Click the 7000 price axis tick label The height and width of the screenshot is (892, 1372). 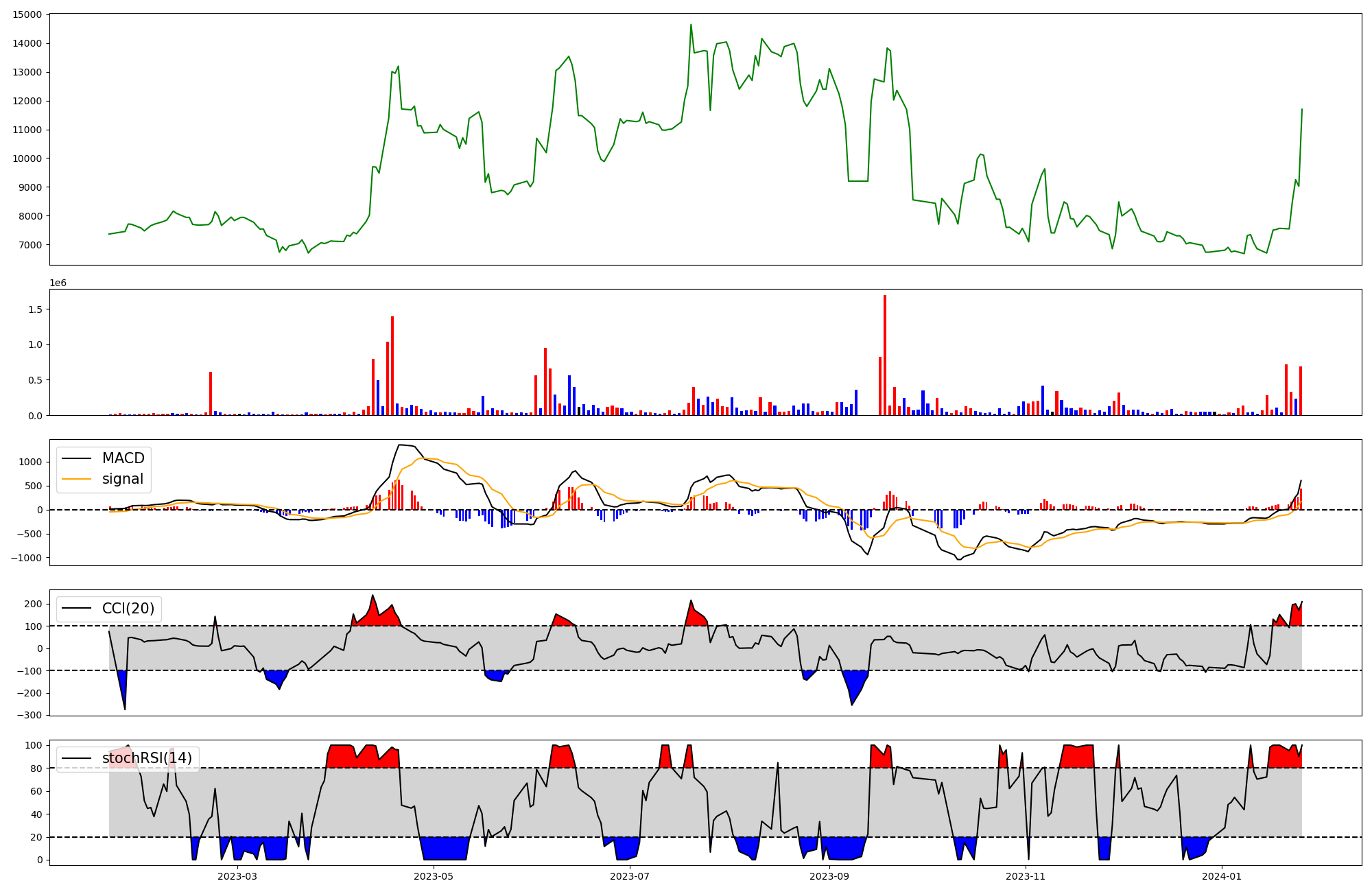29,245
